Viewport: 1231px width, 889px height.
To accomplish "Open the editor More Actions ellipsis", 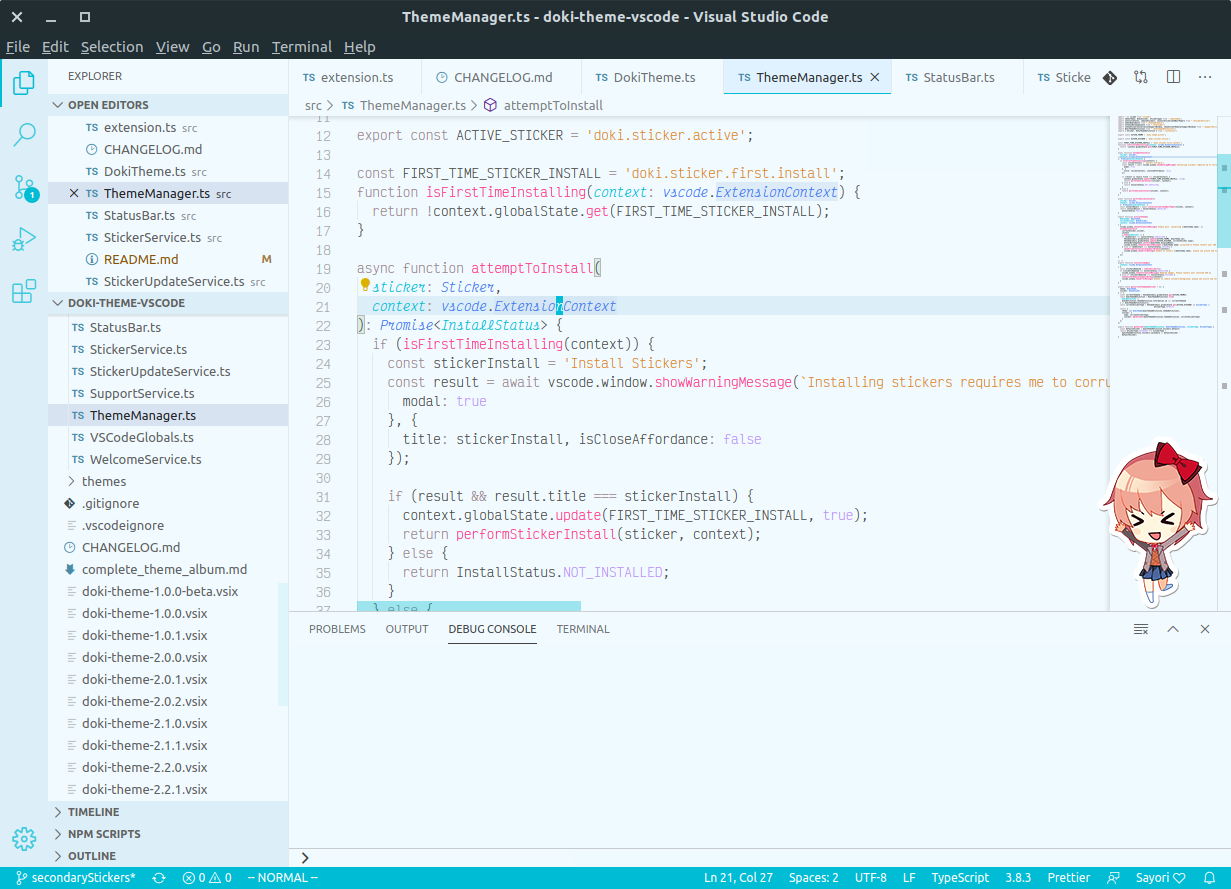I will pyautogui.click(x=1204, y=77).
